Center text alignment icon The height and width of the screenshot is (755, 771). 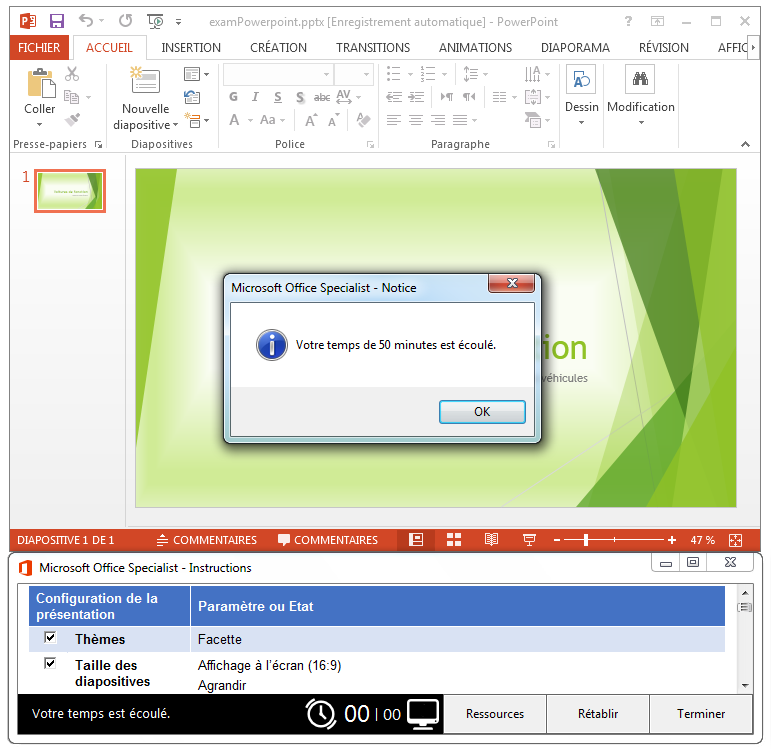click(x=416, y=120)
